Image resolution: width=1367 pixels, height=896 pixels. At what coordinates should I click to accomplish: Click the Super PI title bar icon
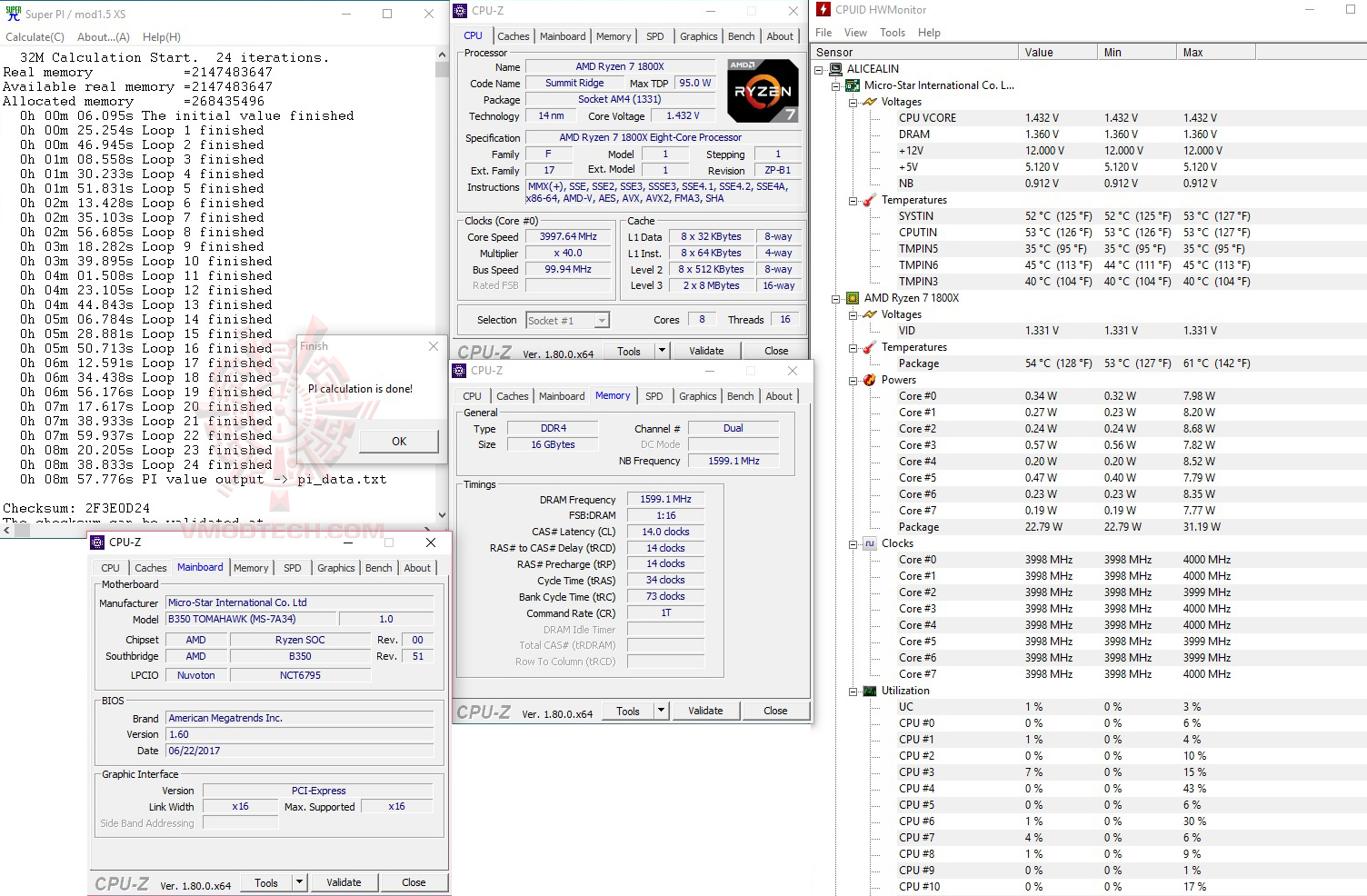tap(13, 14)
